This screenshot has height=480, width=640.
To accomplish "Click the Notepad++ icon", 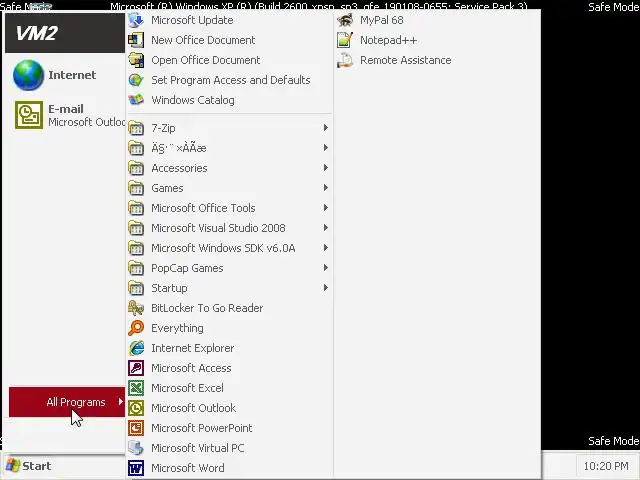I will tap(345, 40).
